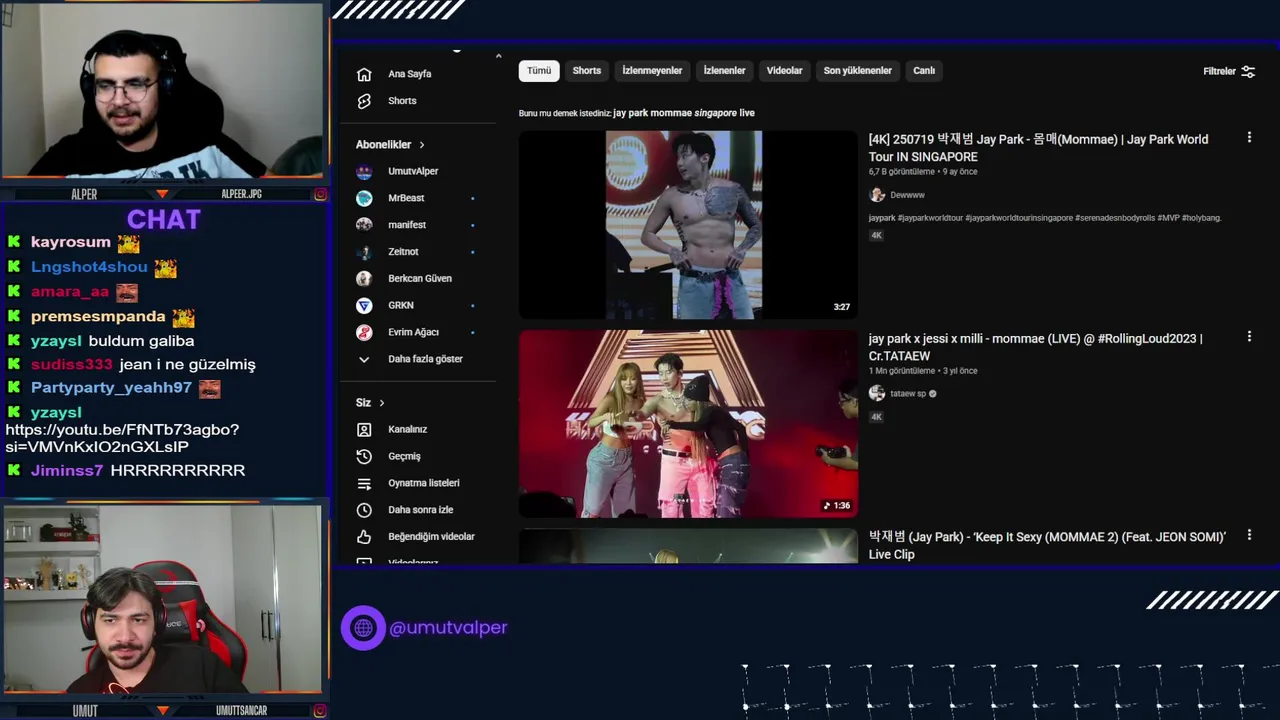Expand Daha fazla göster subscriptions list
This screenshot has height=720, width=1280.
411,359
